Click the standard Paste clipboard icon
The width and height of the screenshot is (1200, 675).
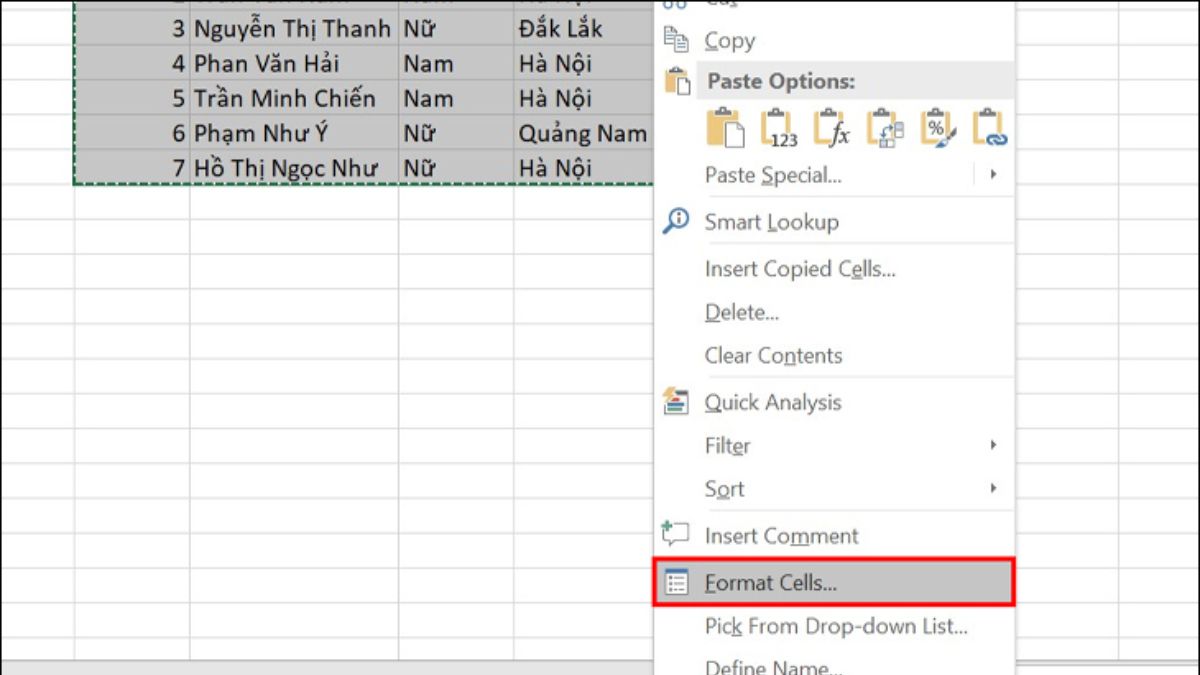tap(726, 129)
